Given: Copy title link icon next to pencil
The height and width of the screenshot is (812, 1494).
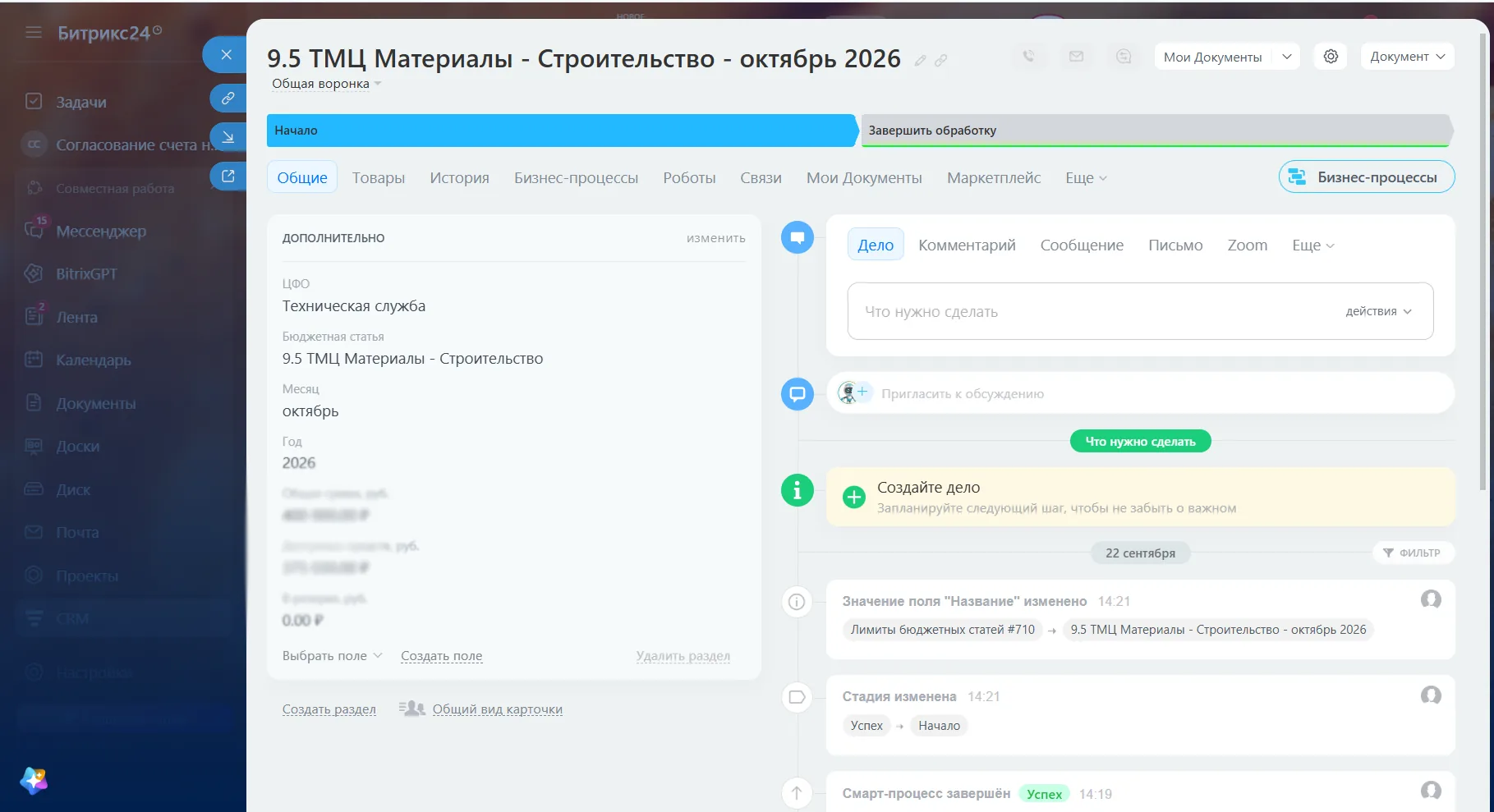Looking at the screenshot, I should 941,60.
